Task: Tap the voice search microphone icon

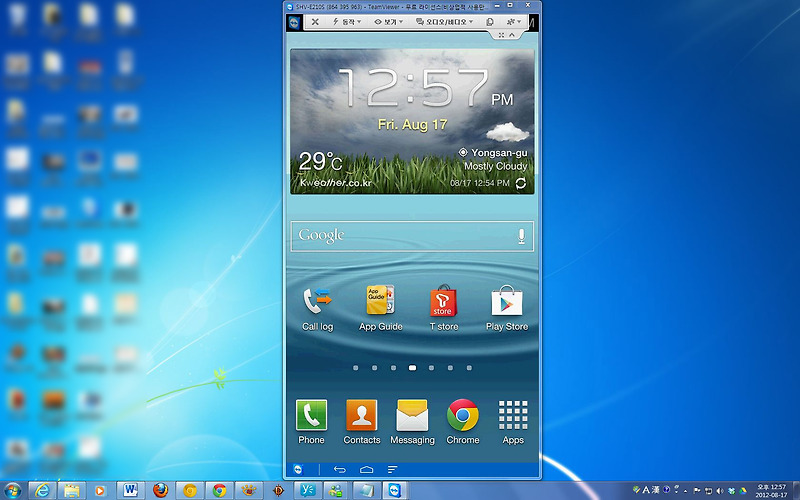Action: [521, 236]
